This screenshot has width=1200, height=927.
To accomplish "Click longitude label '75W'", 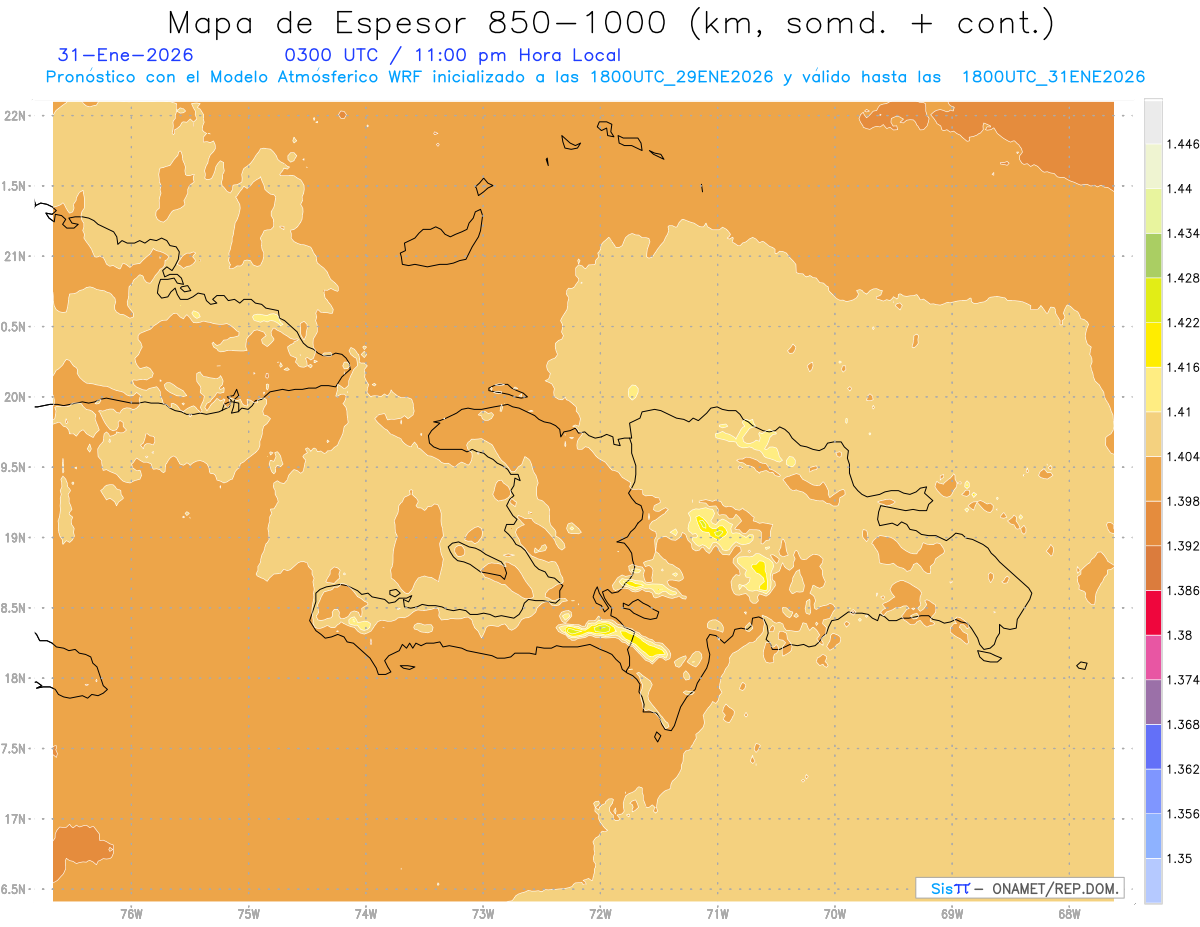I will (x=249, y=913).
